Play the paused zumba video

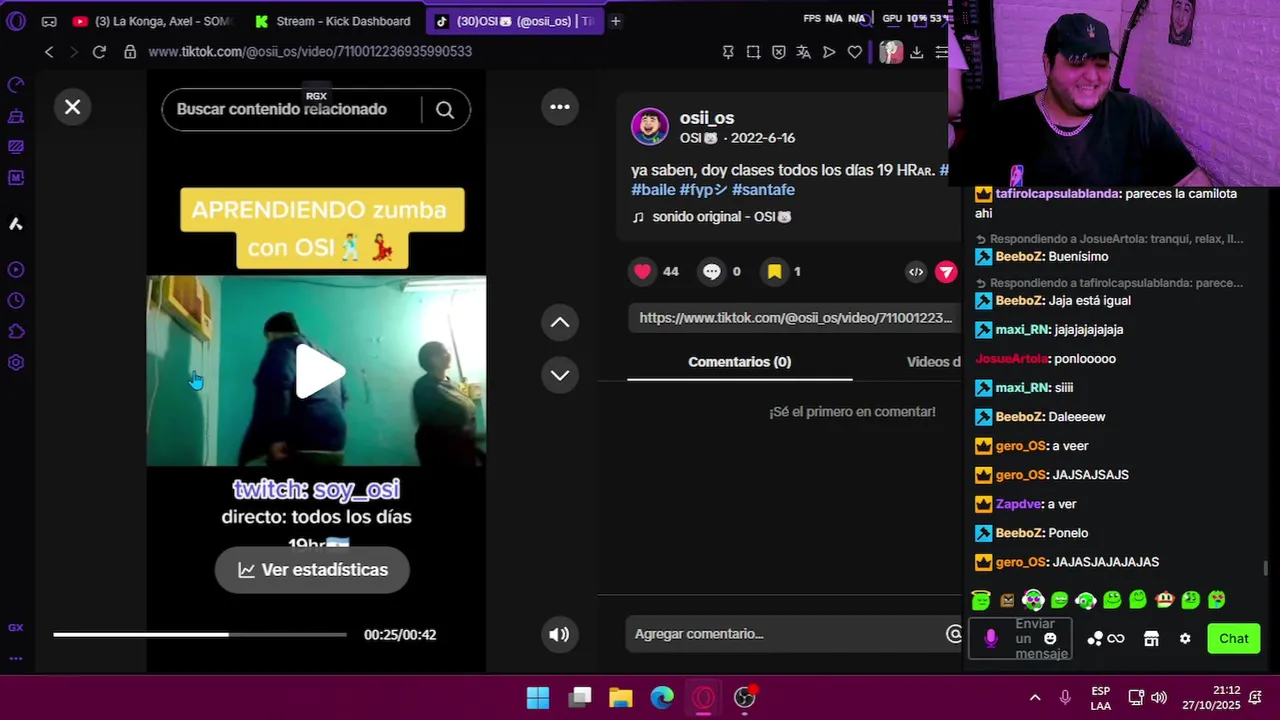click(x=319, y=372)
